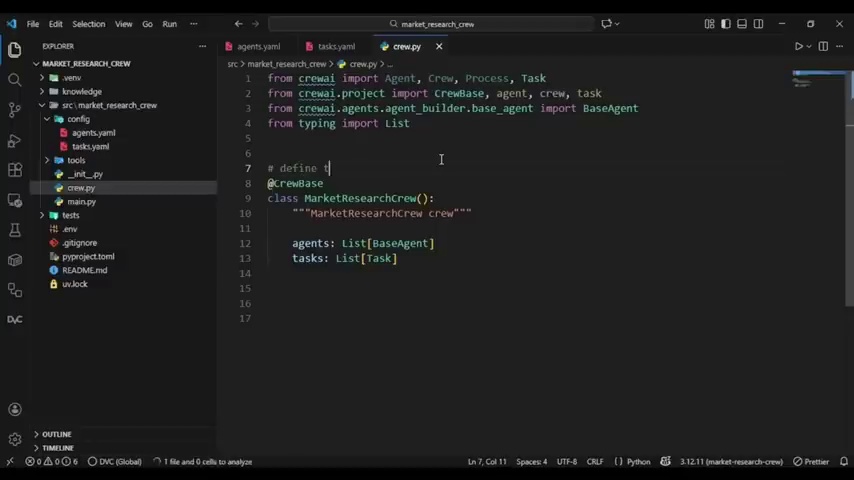Open the Search view in activity bar
The image size is (854, 480).
(15, 80)
